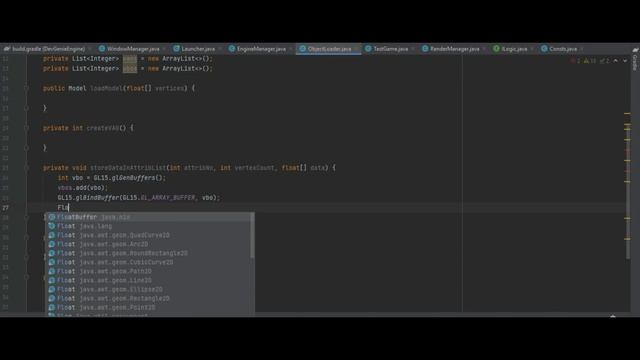Choose Float java.lang completion suggestion
The width and height of the screenshot is (640, 360).
click(149, 226)
